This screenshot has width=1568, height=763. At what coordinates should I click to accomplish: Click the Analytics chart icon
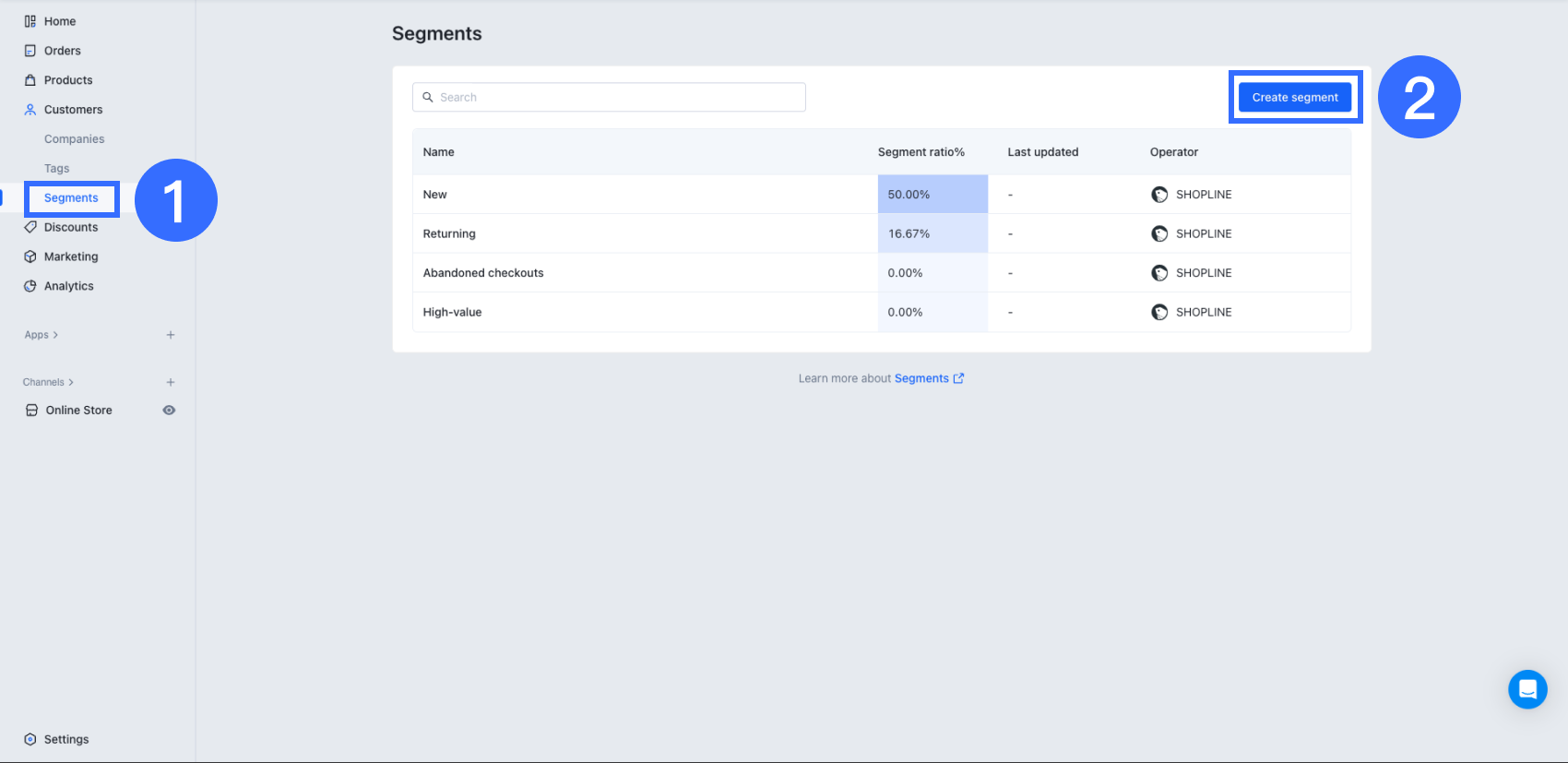pos(30,286)
